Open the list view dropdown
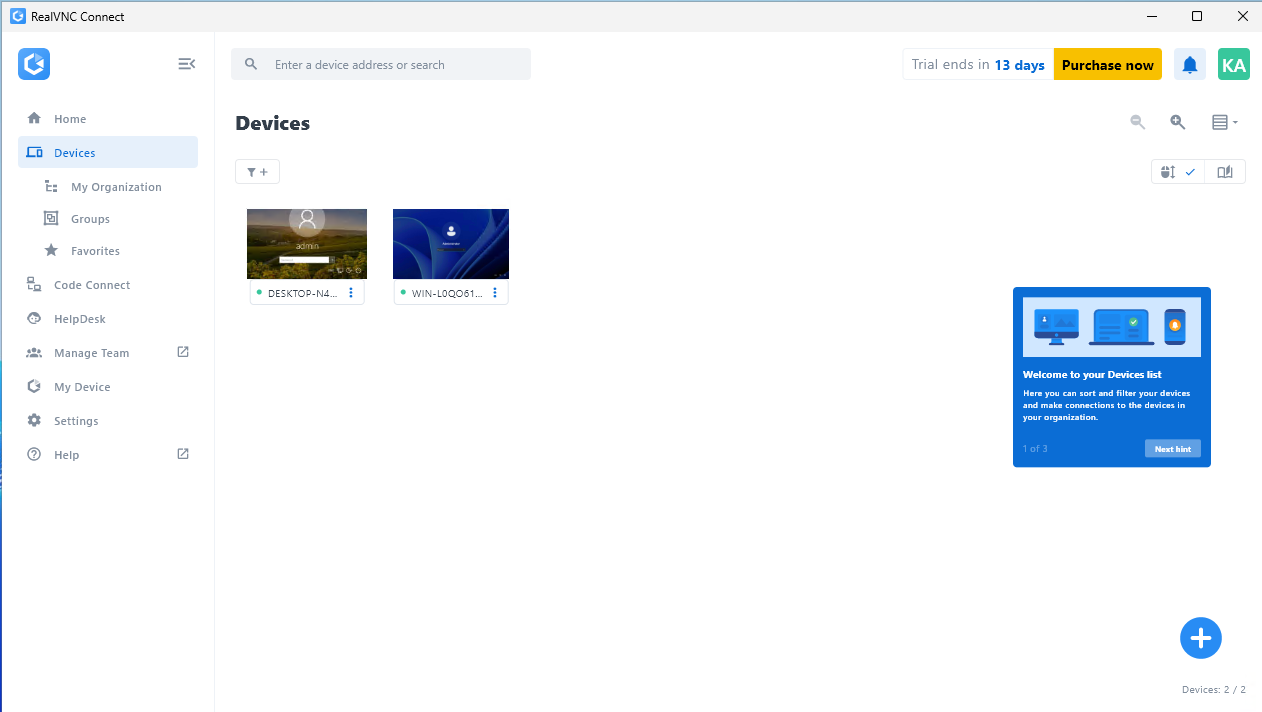This screenshot has height=712, width=1262. click(x=1224, y=122)
